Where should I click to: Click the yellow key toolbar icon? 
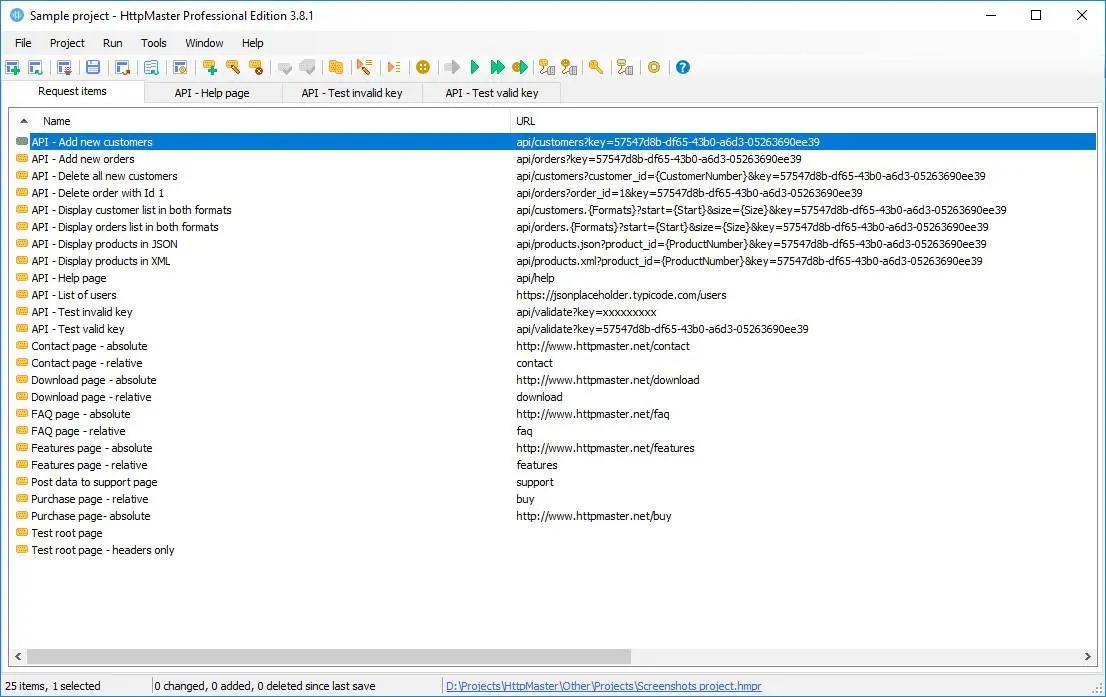click(596, 67)
